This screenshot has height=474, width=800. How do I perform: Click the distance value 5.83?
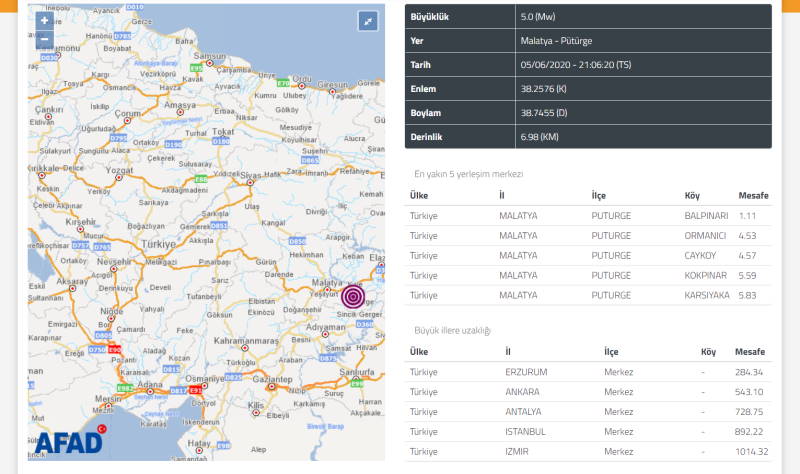pos(747,295)
